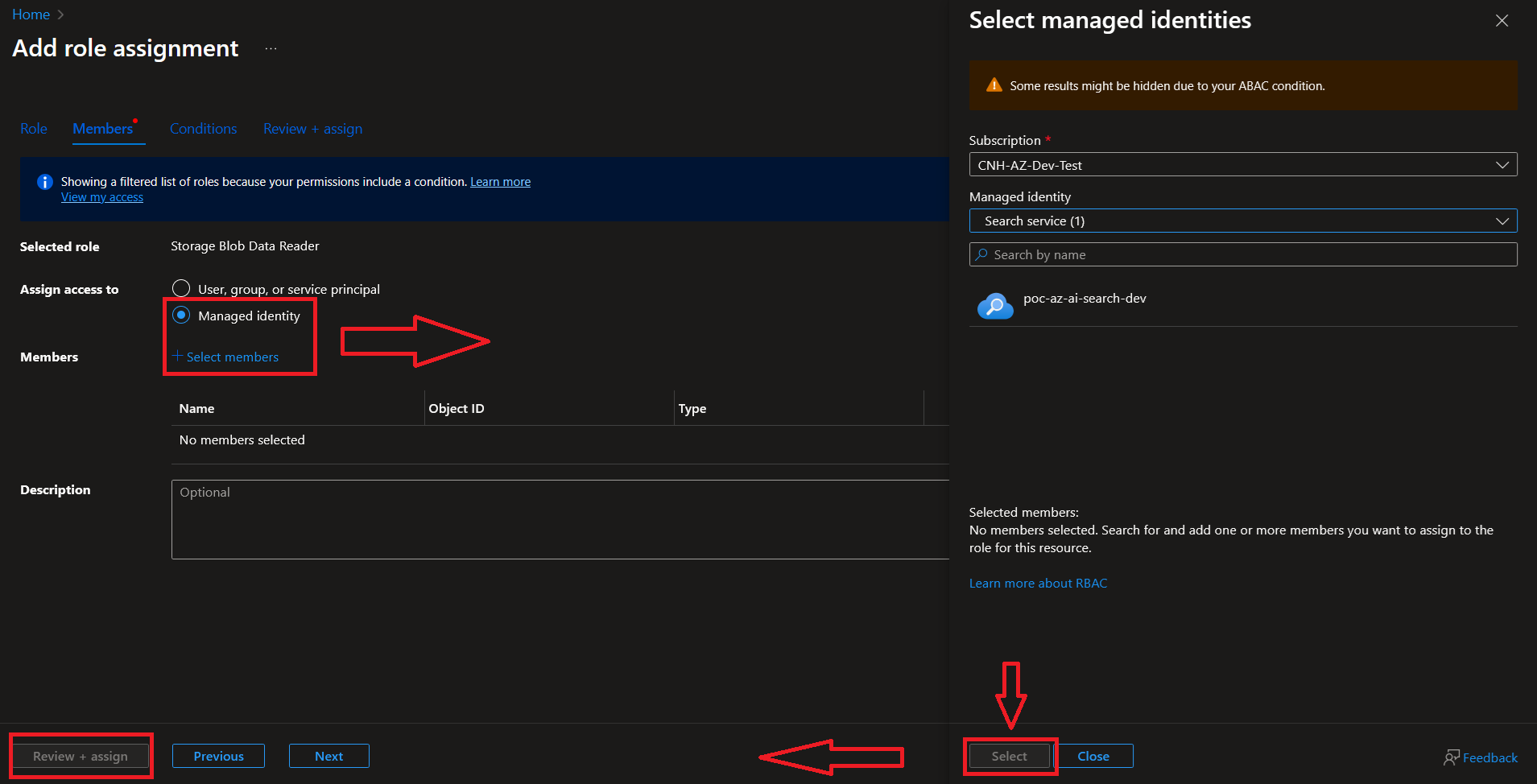Screen dimensions: 1537x784
Task: Click the No members selected row
Action: (560, 440)
